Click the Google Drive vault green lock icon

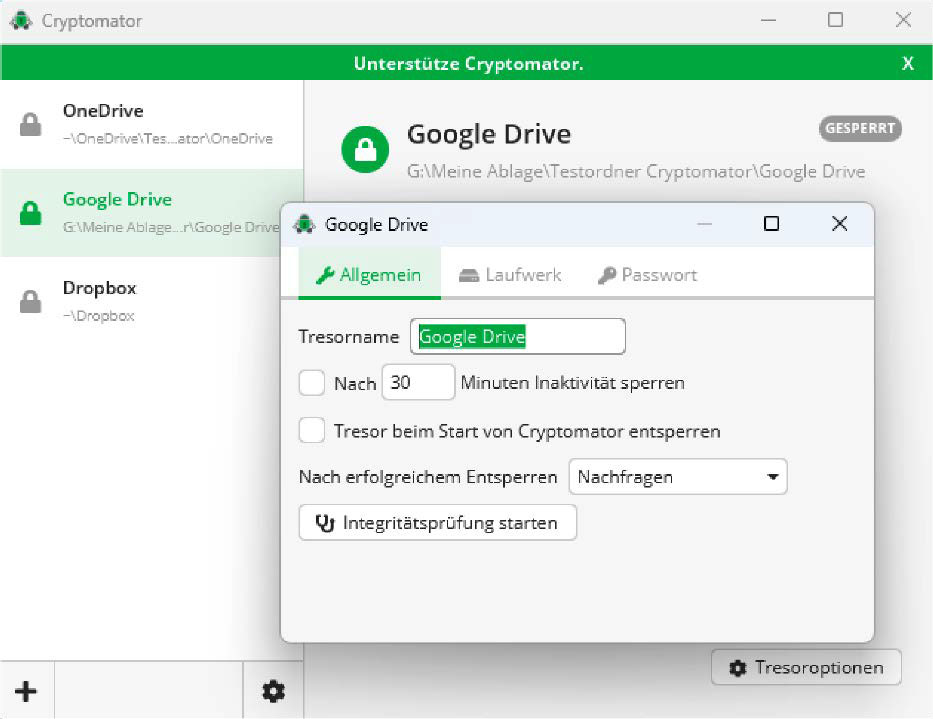pyautogui.click(x=30, y=212)
